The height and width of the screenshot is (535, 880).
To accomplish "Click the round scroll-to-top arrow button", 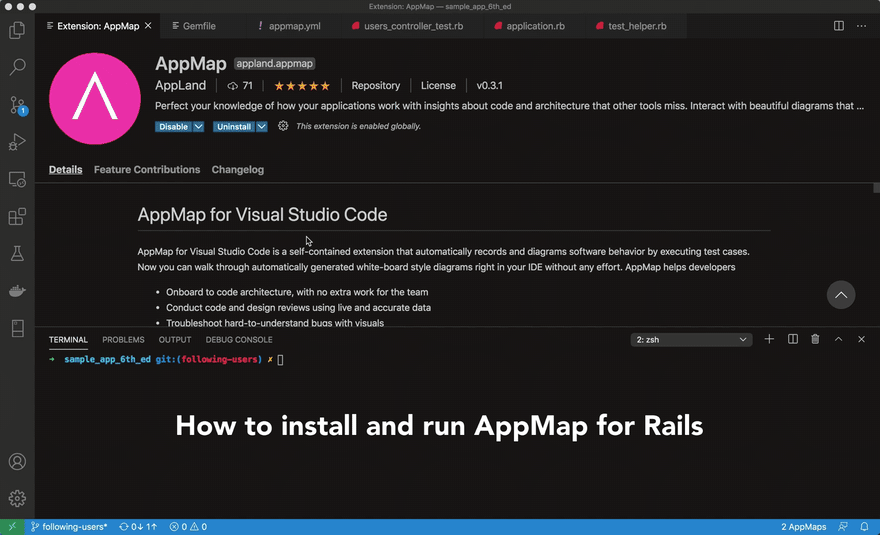I will [x=841, y=295].
